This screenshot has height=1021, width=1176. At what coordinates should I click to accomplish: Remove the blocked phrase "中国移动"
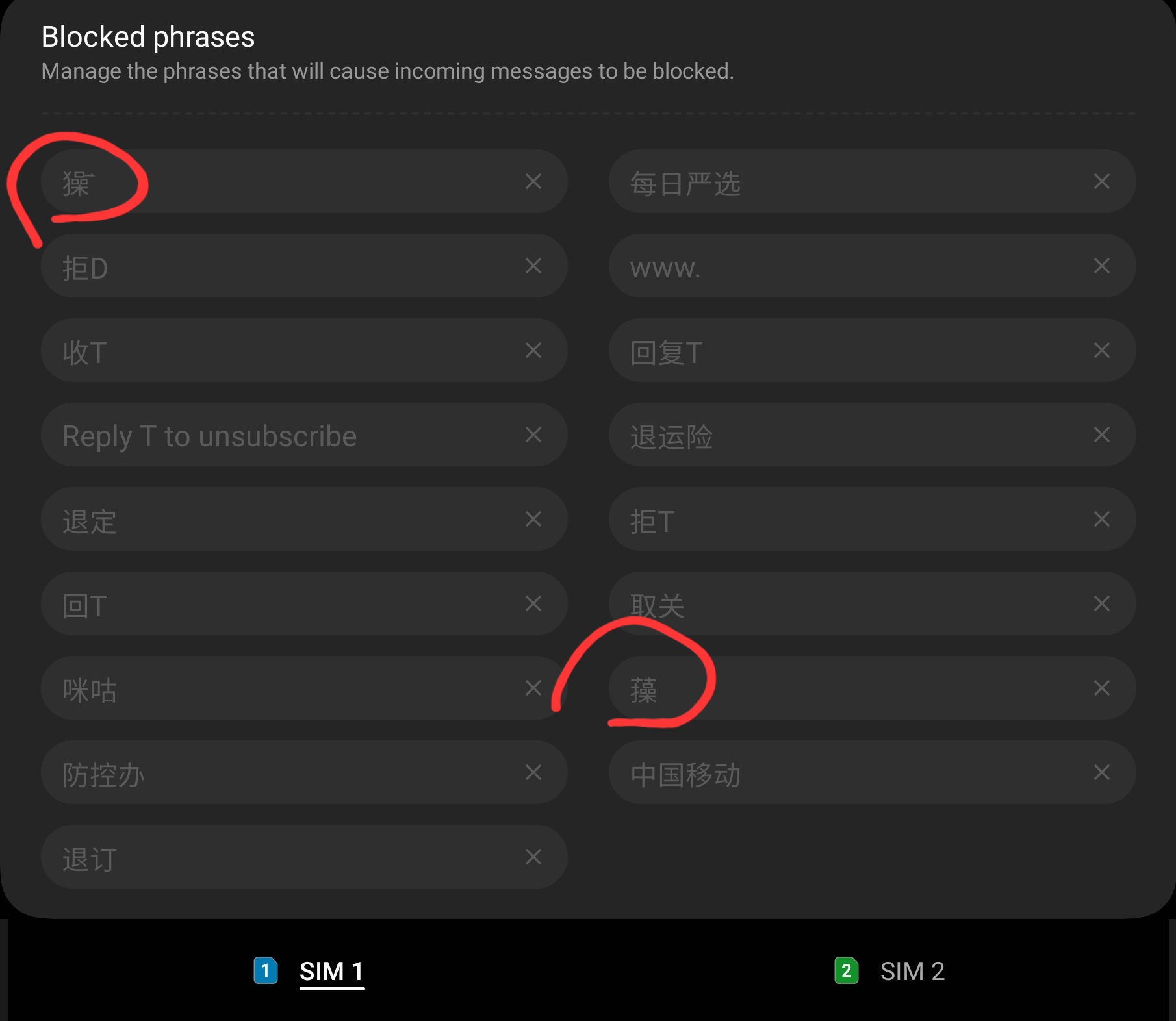point(1102,773)
